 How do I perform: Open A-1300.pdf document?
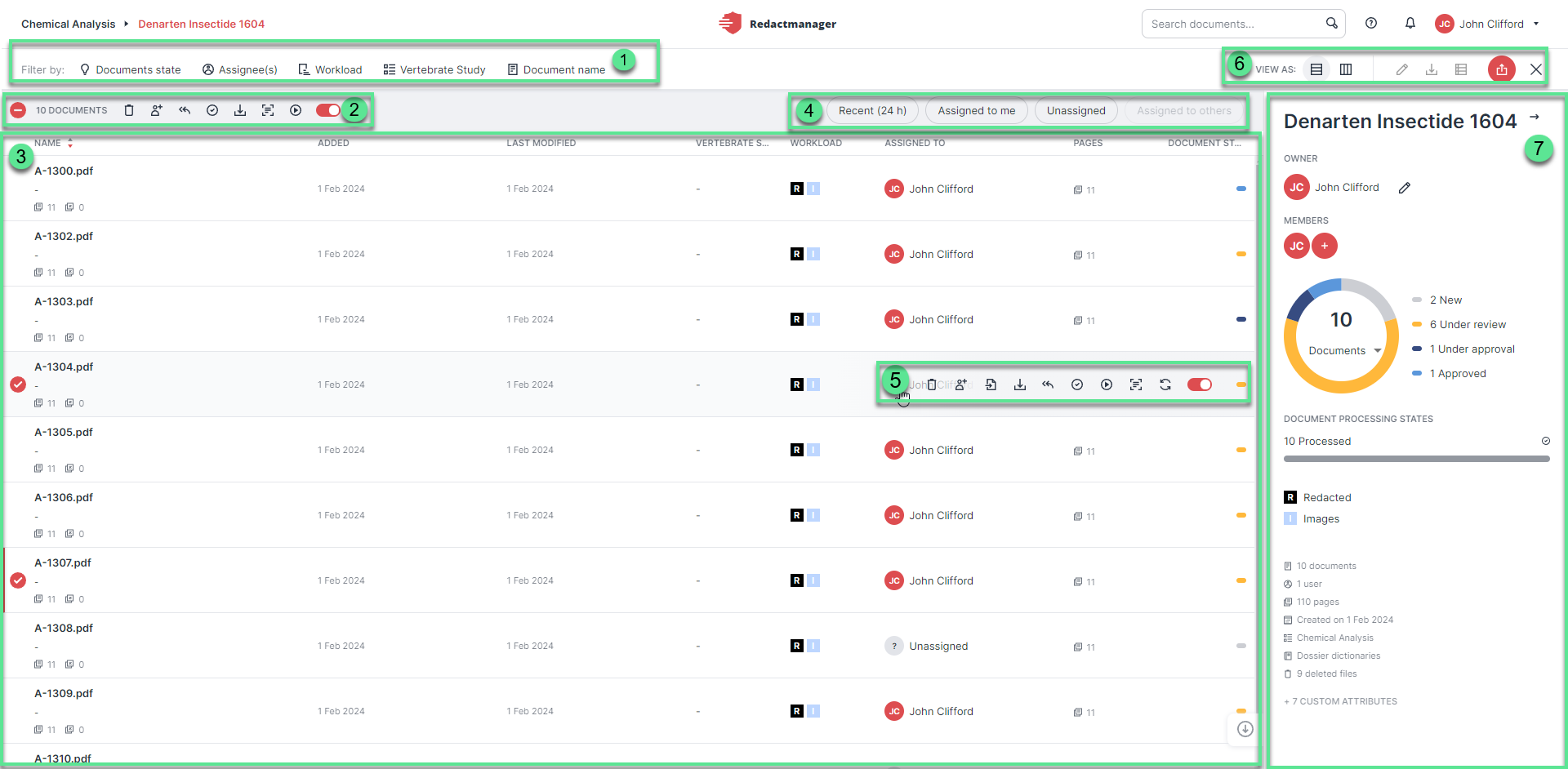pyautogui.click(x=64, y=171)
